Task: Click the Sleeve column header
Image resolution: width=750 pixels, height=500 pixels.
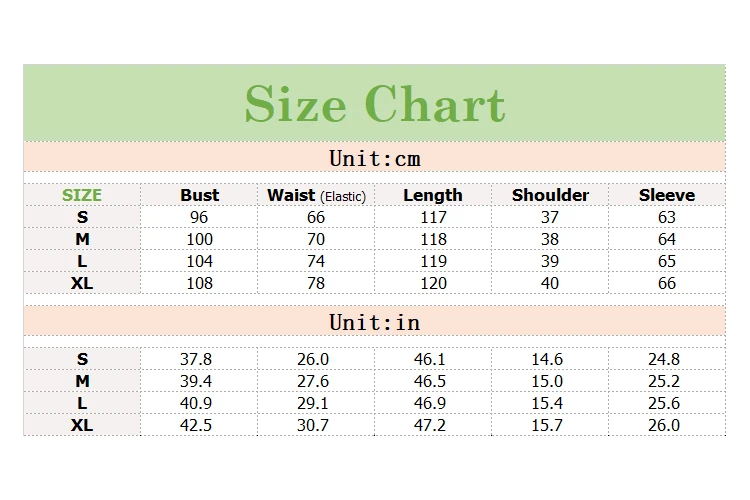Action: tap(667, 195)
